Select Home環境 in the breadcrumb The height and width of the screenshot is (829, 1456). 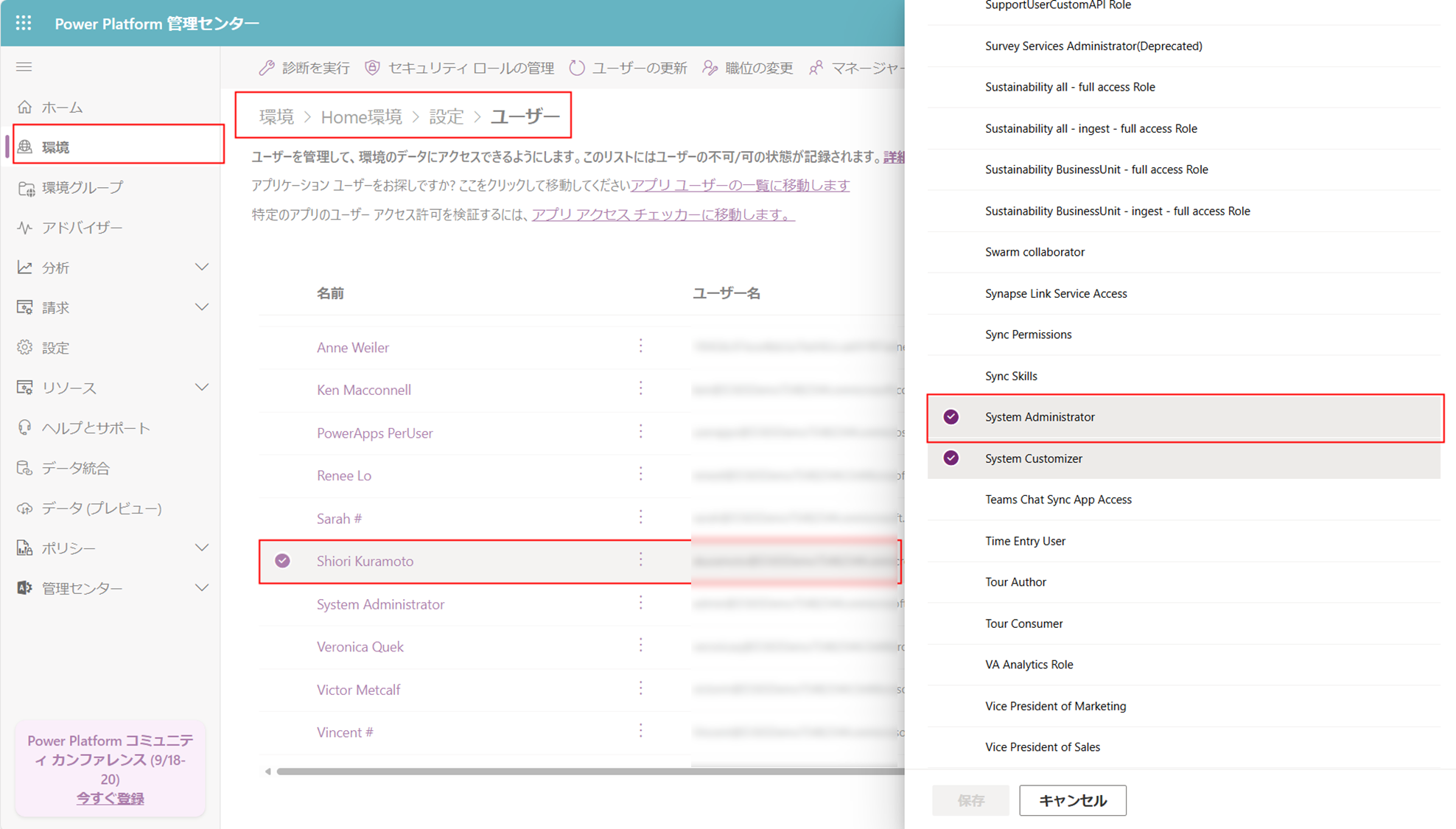361,116
